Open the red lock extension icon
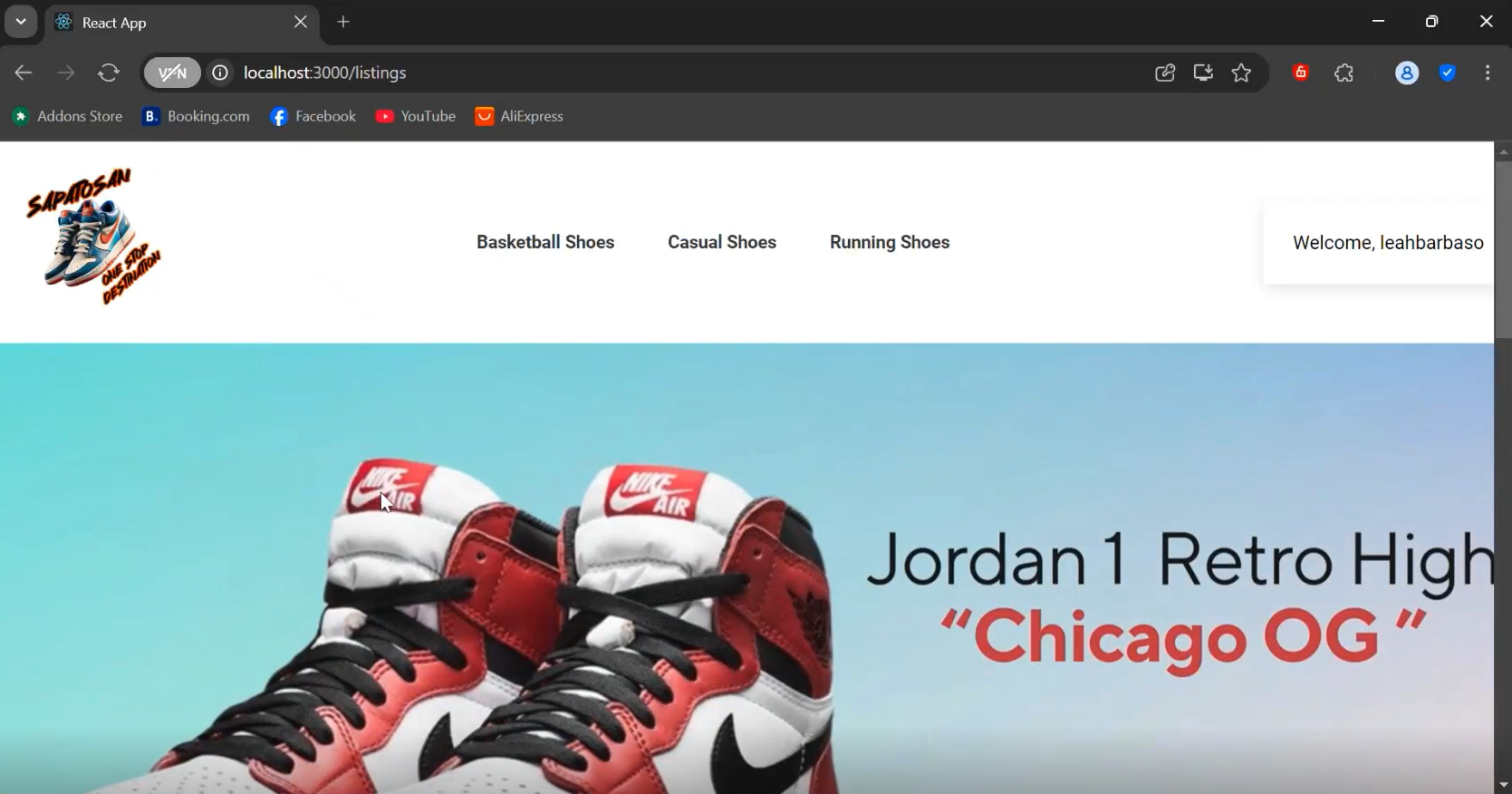Image resolution: width=1512 pixels, height=794 pixels. 1301,73
